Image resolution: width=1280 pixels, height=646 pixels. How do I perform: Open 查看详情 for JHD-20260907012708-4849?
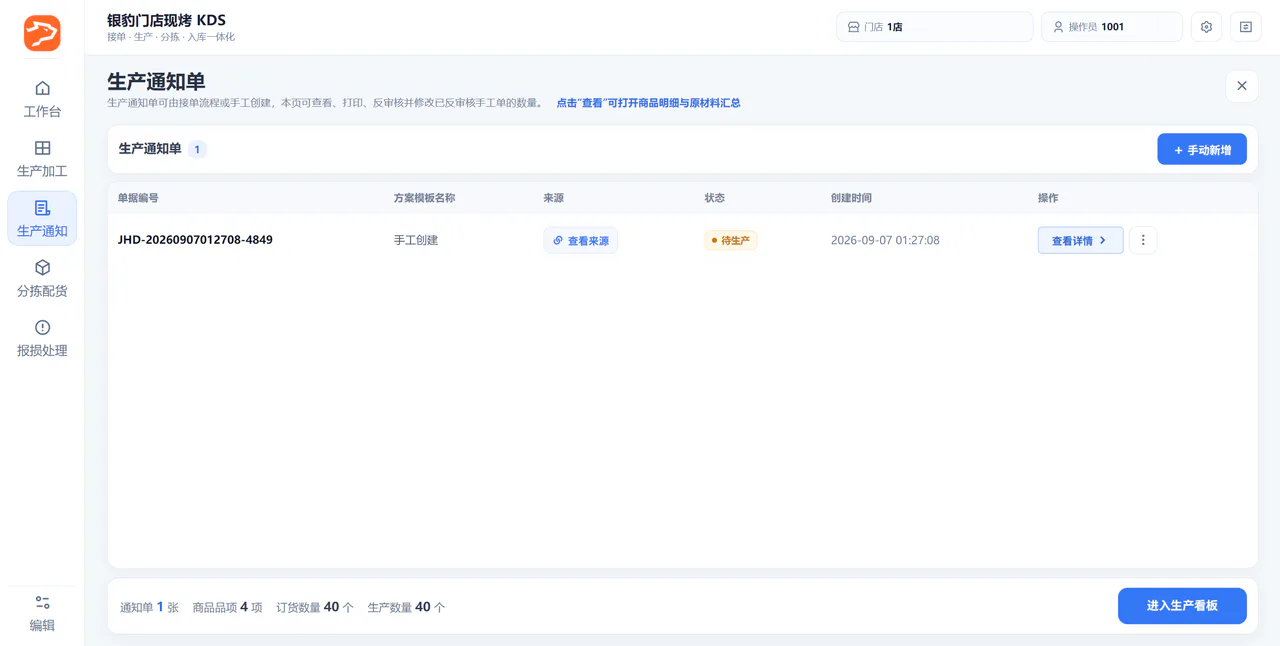coord(1080,241)
